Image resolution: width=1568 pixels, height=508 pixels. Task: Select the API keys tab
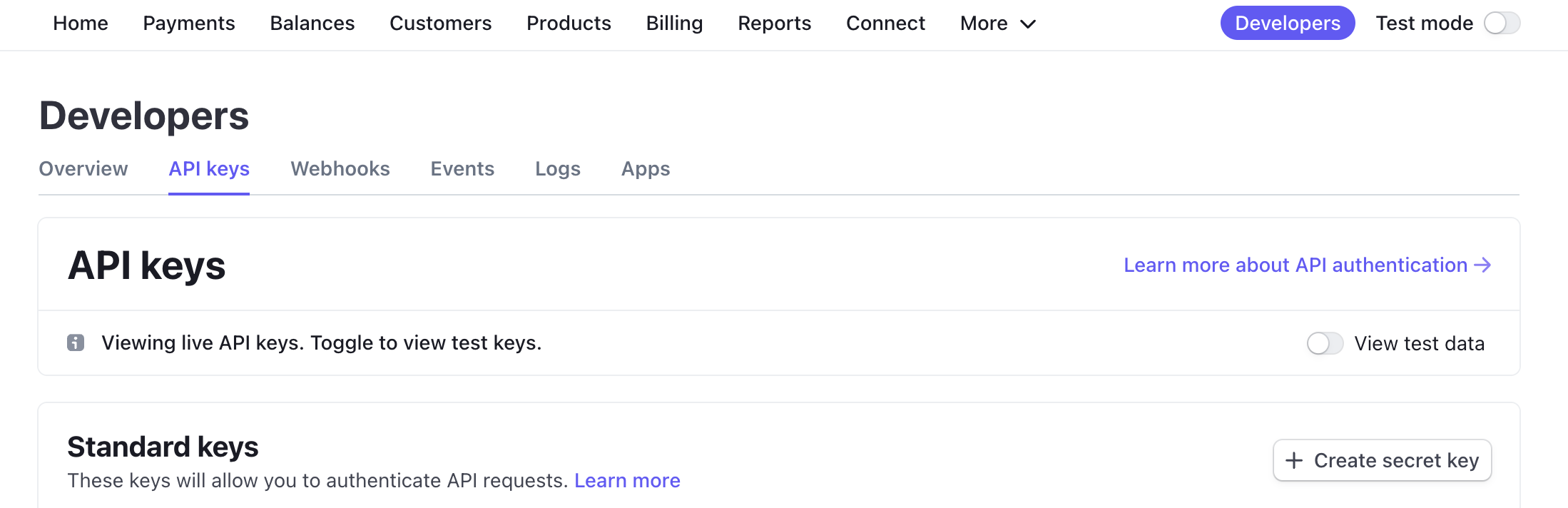pyautogui.click(x=209, y=169)
